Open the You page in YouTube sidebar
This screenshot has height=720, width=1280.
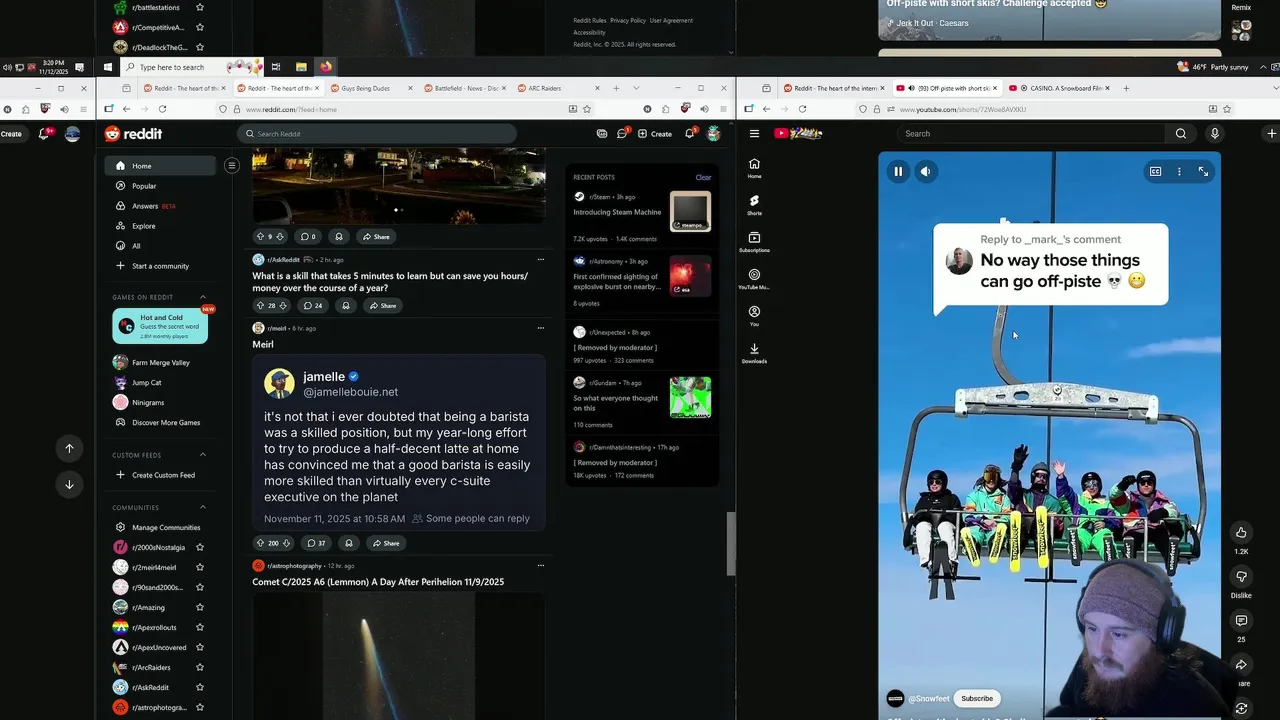(x=754, y=316)
